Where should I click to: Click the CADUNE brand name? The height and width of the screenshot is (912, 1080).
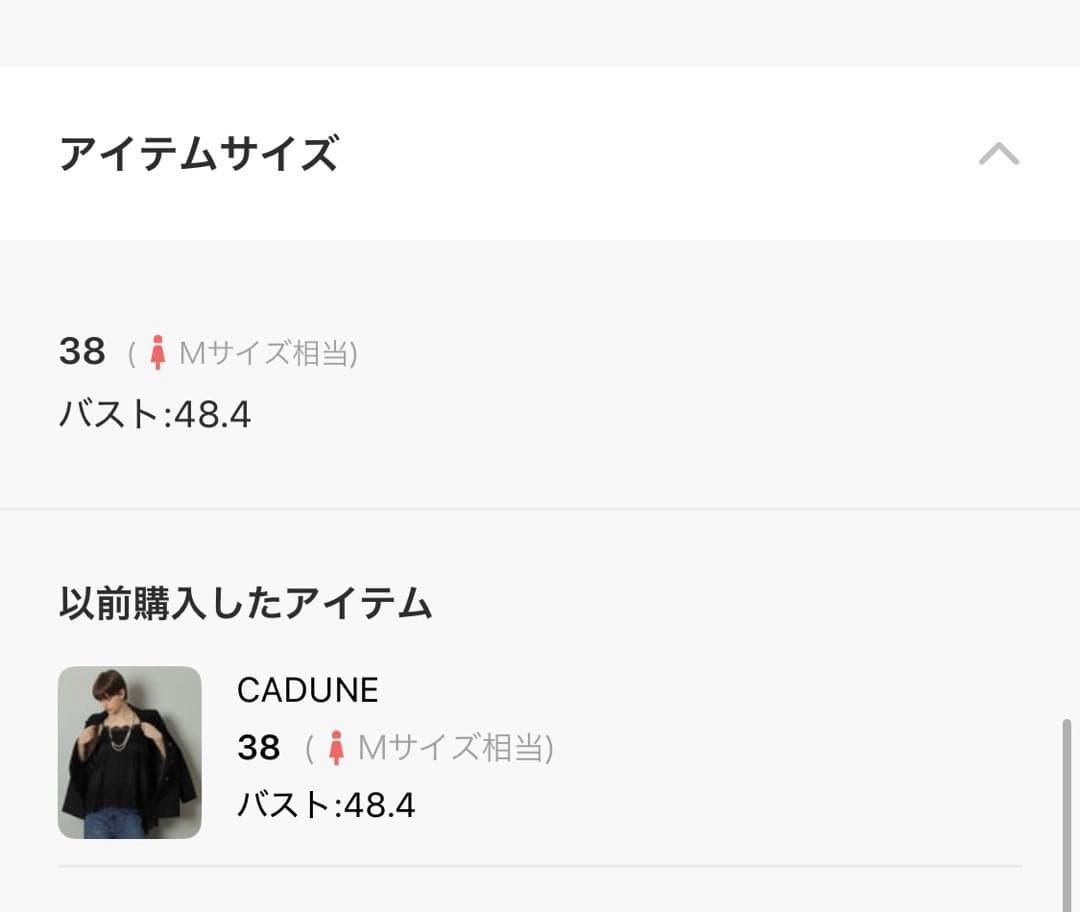(x=308, y=690)
